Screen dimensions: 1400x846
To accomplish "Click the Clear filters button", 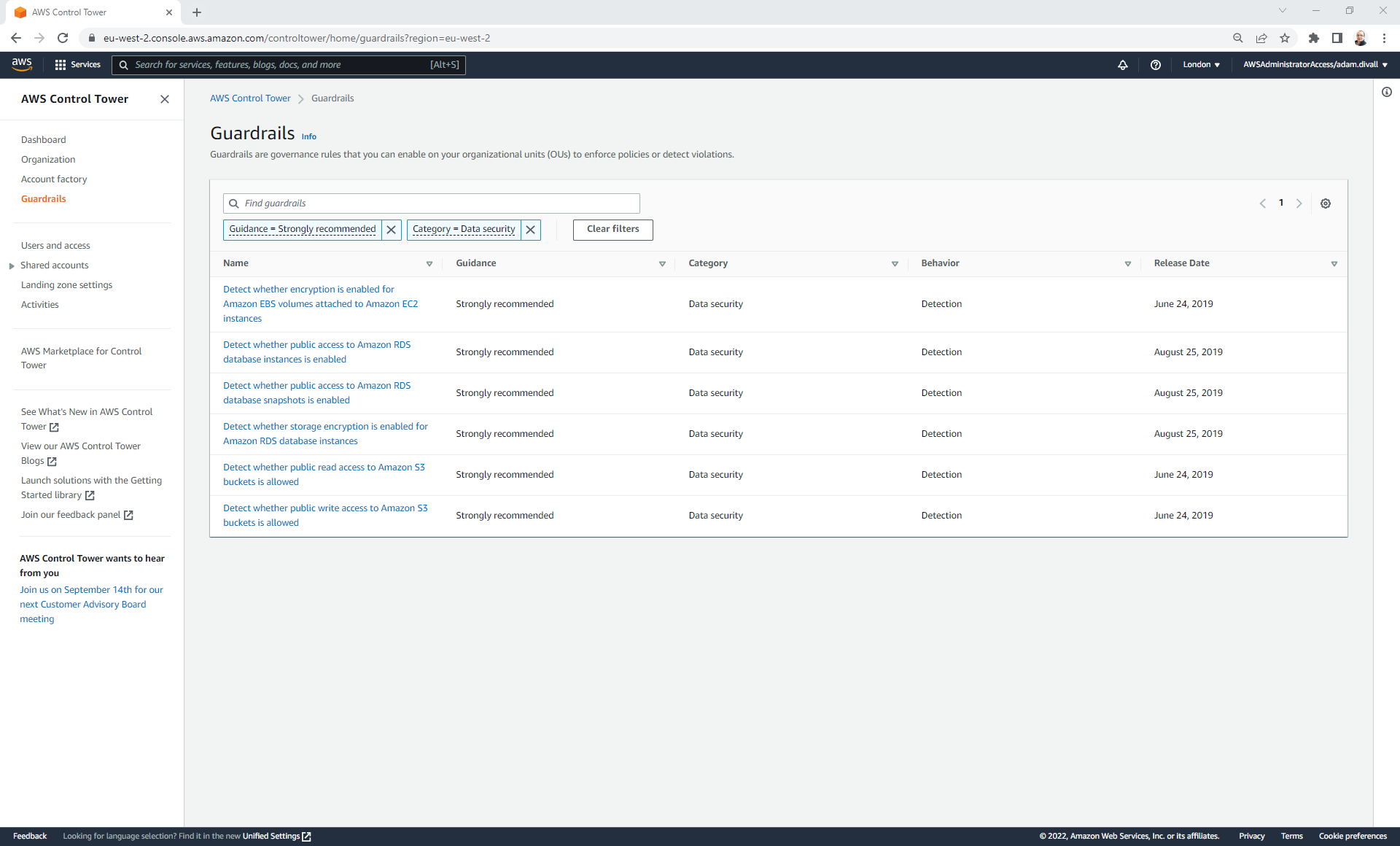I will (612, 229).
